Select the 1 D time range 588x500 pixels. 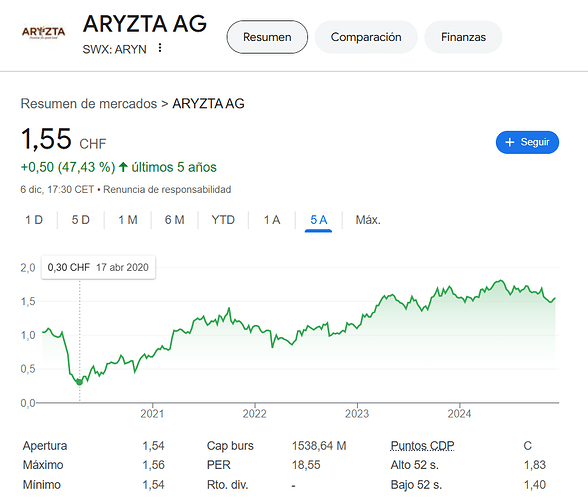click(34, 220)
